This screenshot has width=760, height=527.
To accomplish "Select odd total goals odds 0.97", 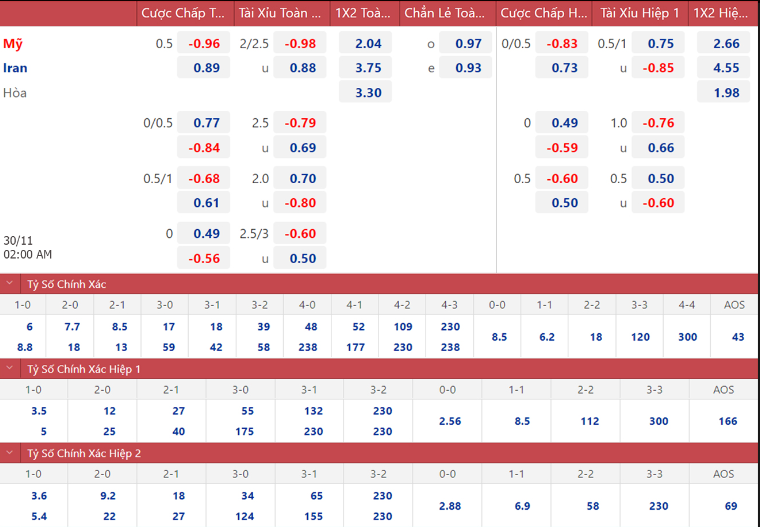I will point(468,44).
